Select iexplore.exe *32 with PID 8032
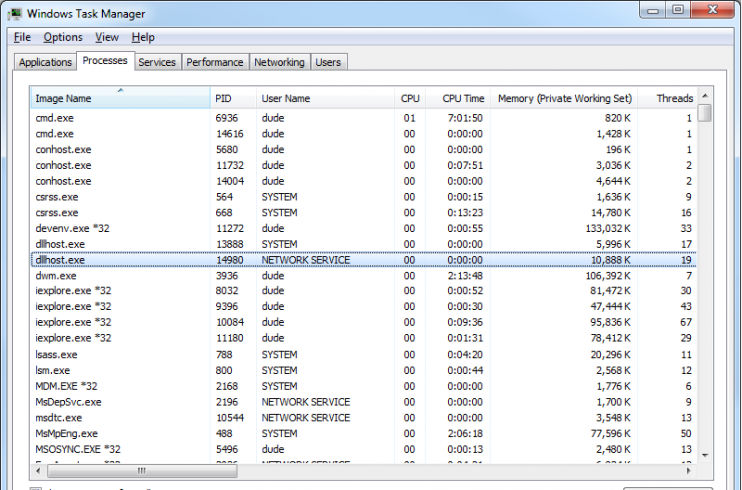The image size is (742, 490). (x=363, y=291)
